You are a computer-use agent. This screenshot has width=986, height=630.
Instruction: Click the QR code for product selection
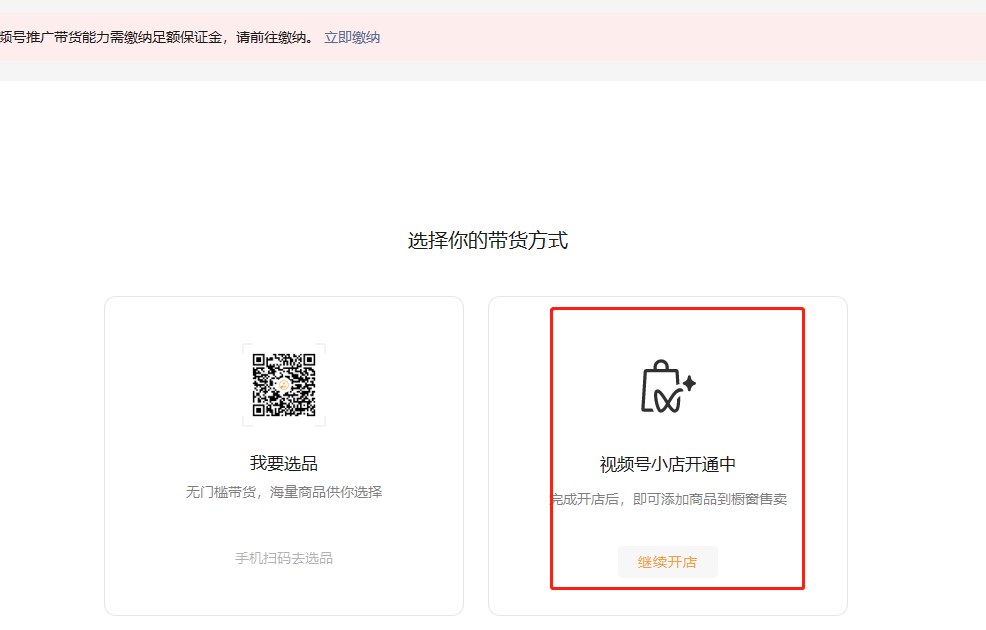[x=284, y=385]
